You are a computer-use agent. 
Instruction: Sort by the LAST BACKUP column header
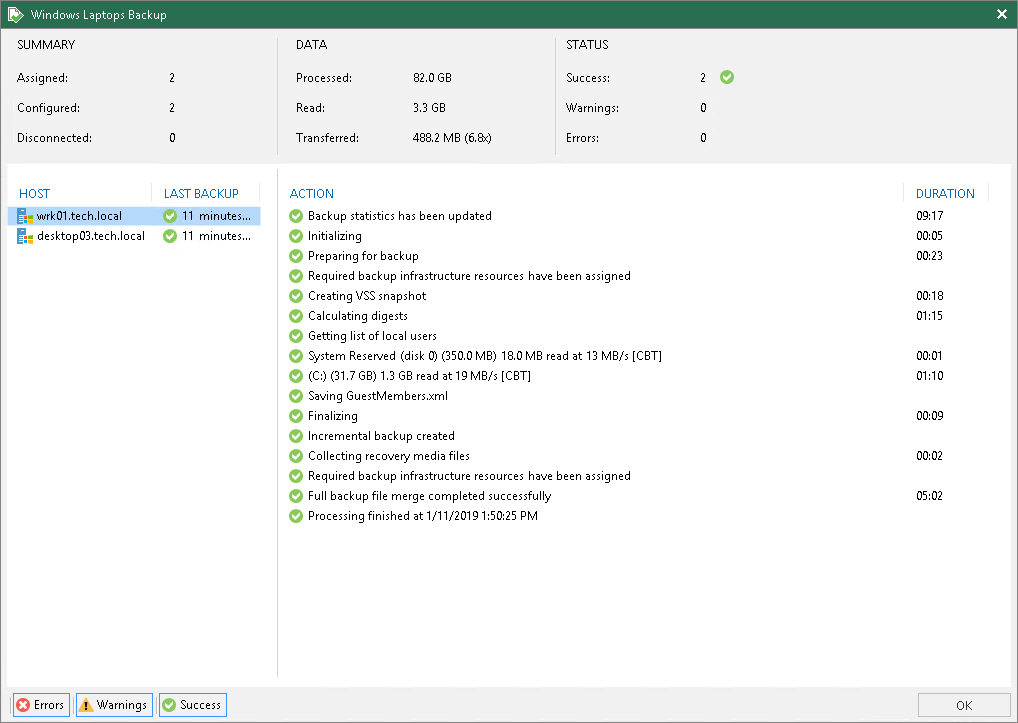coord(201,193)
